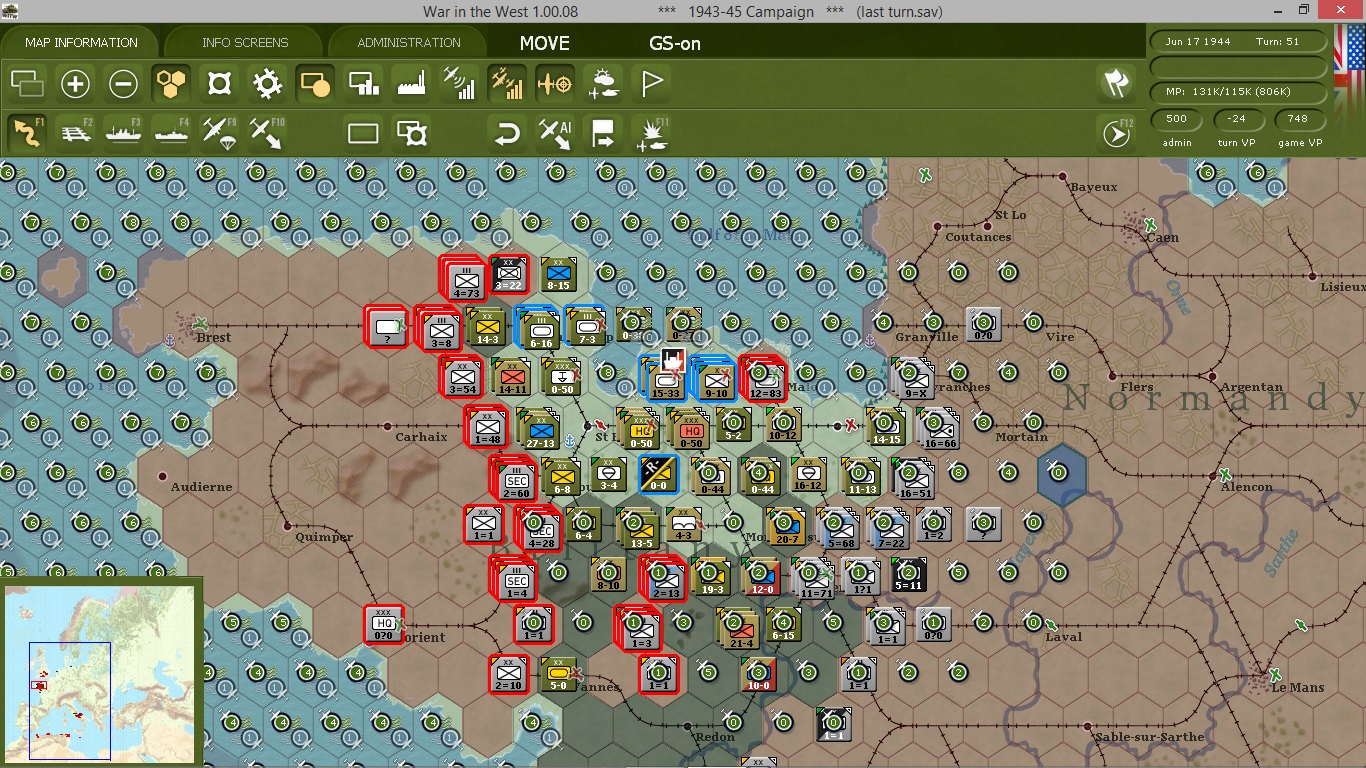Click the Jun 17 1944 turn date field

[x=1238, y=42]
